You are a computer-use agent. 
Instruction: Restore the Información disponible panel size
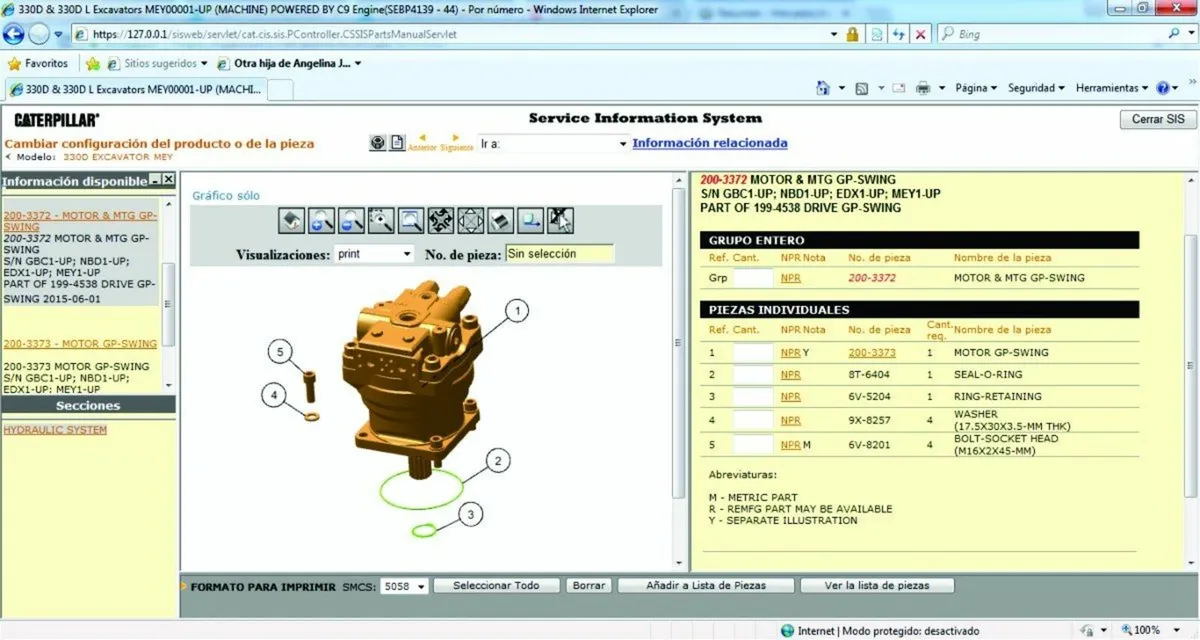click(x=155, y=180)
